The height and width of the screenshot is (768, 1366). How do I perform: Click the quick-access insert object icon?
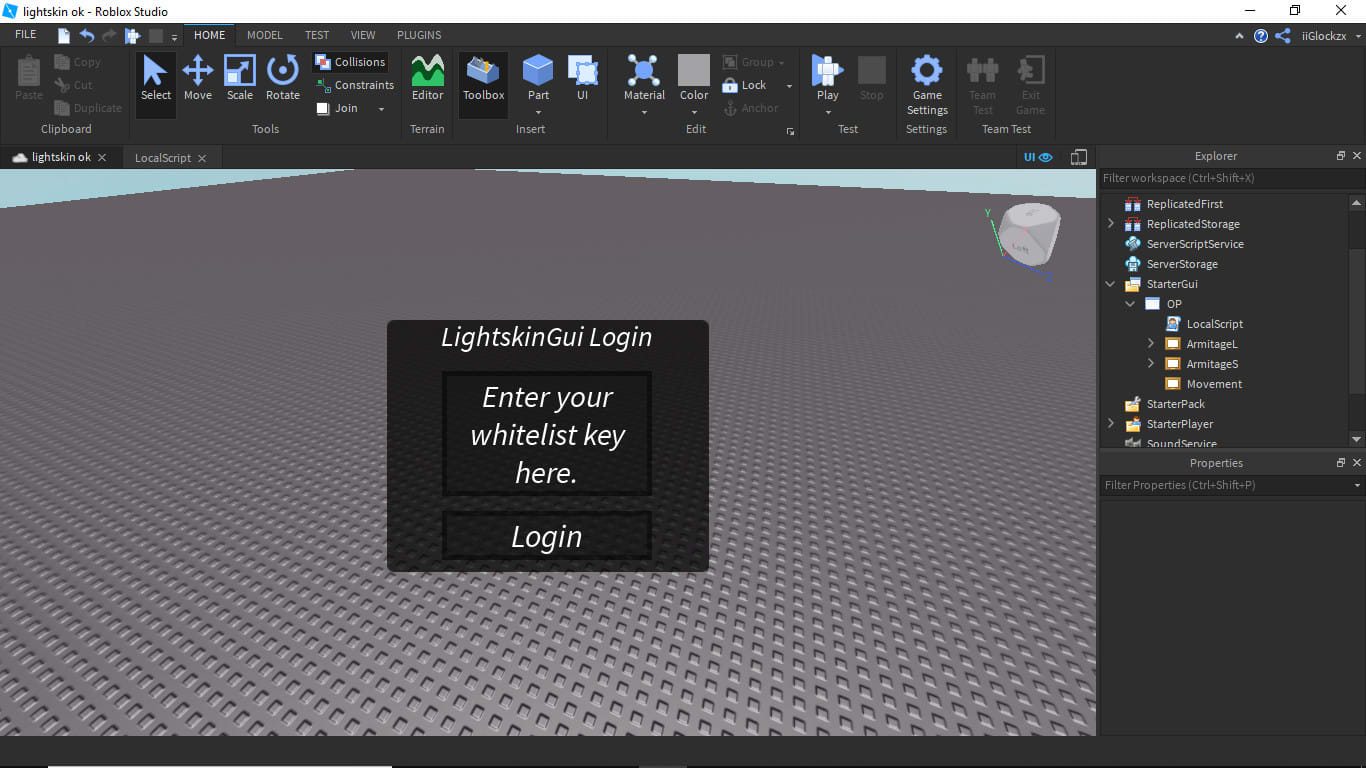click(132, 35)
